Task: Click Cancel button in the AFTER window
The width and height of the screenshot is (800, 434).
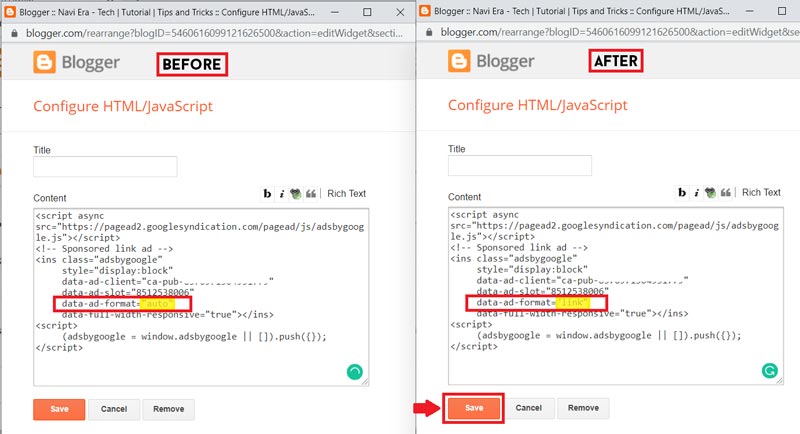Action: tap(529, 408)
